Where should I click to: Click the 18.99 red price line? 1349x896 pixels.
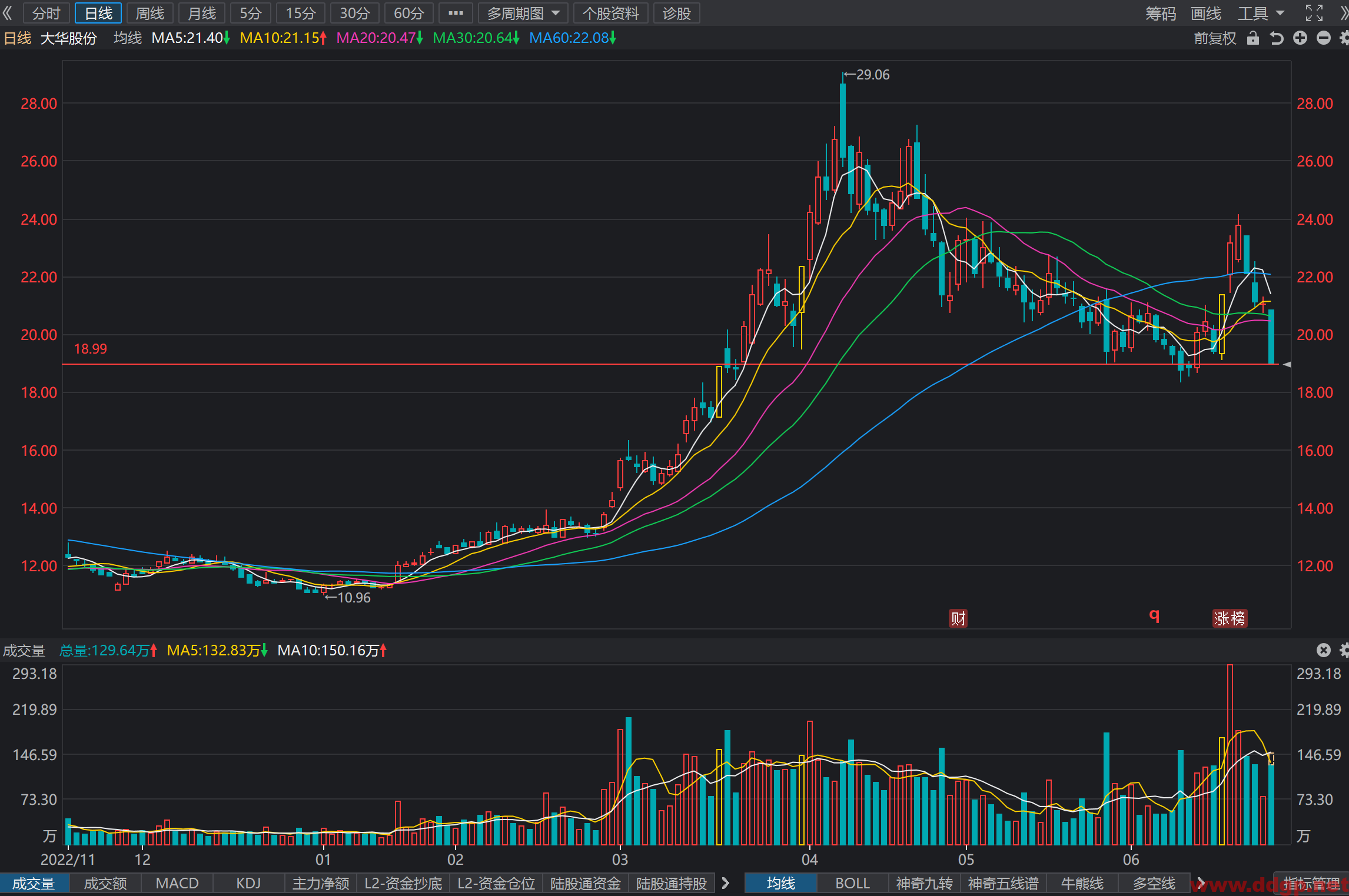point(670,364)
